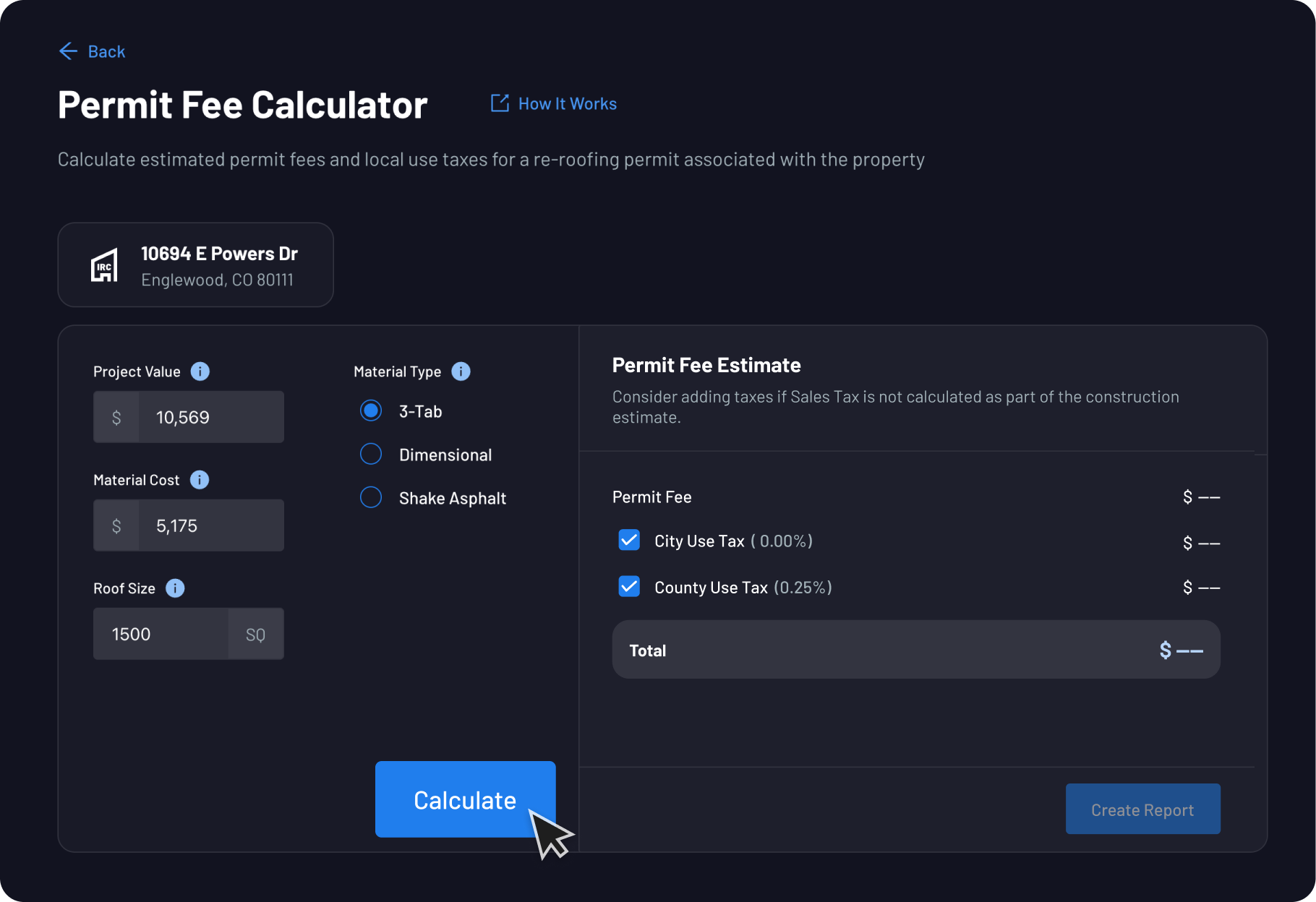1316x902 pixels.
Task: Select the 3-Tab material radio button
Action: [x=371, y=411]
